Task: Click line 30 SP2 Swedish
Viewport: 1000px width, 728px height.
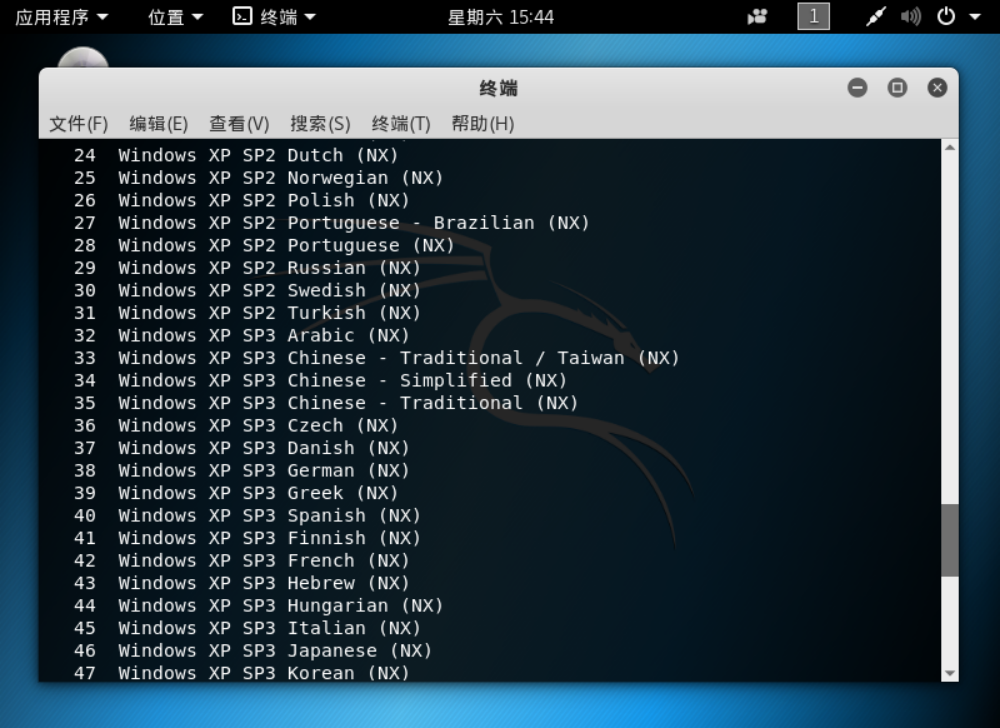Action: [x=247, y=290]
